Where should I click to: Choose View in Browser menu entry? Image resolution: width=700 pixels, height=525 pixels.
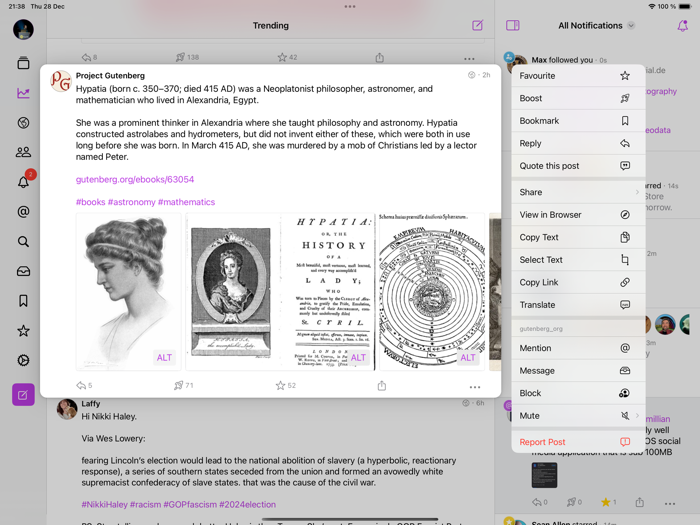click(x=578, y=215)
